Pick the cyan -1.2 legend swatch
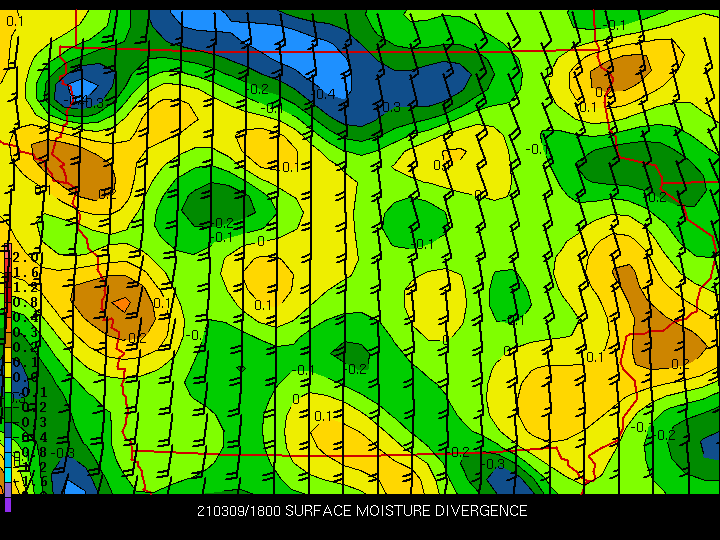The height and width of the screenshot is (540, 720). [x=8, y=475]
